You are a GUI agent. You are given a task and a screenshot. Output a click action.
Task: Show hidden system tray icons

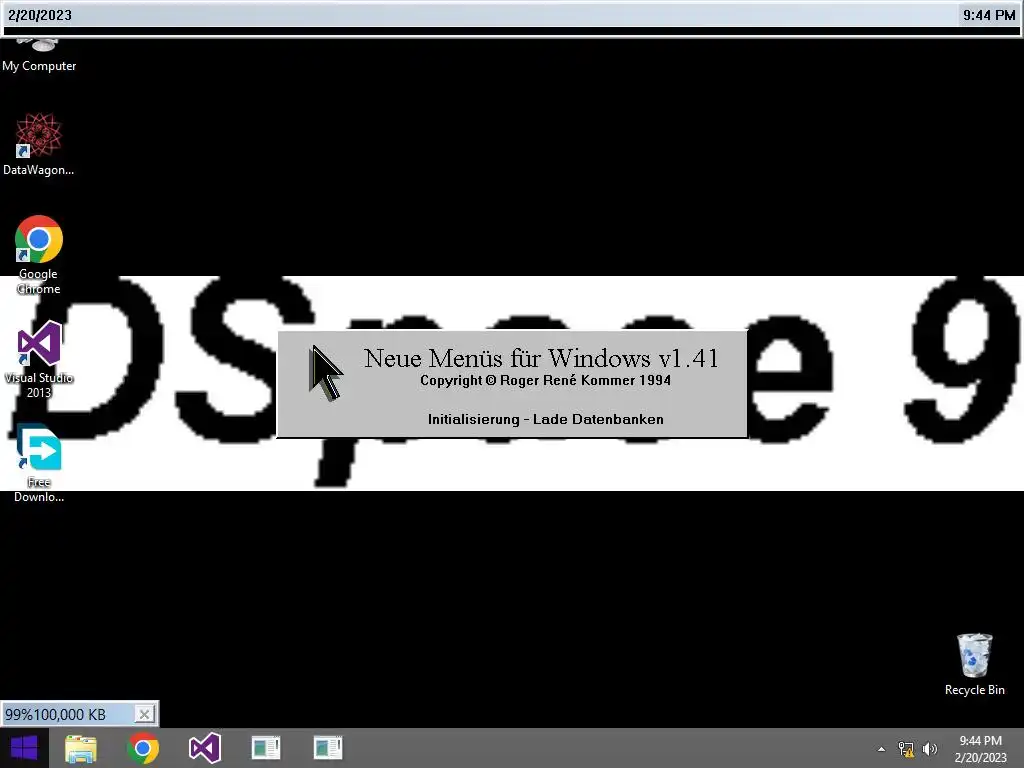click(x=882, y=749)
